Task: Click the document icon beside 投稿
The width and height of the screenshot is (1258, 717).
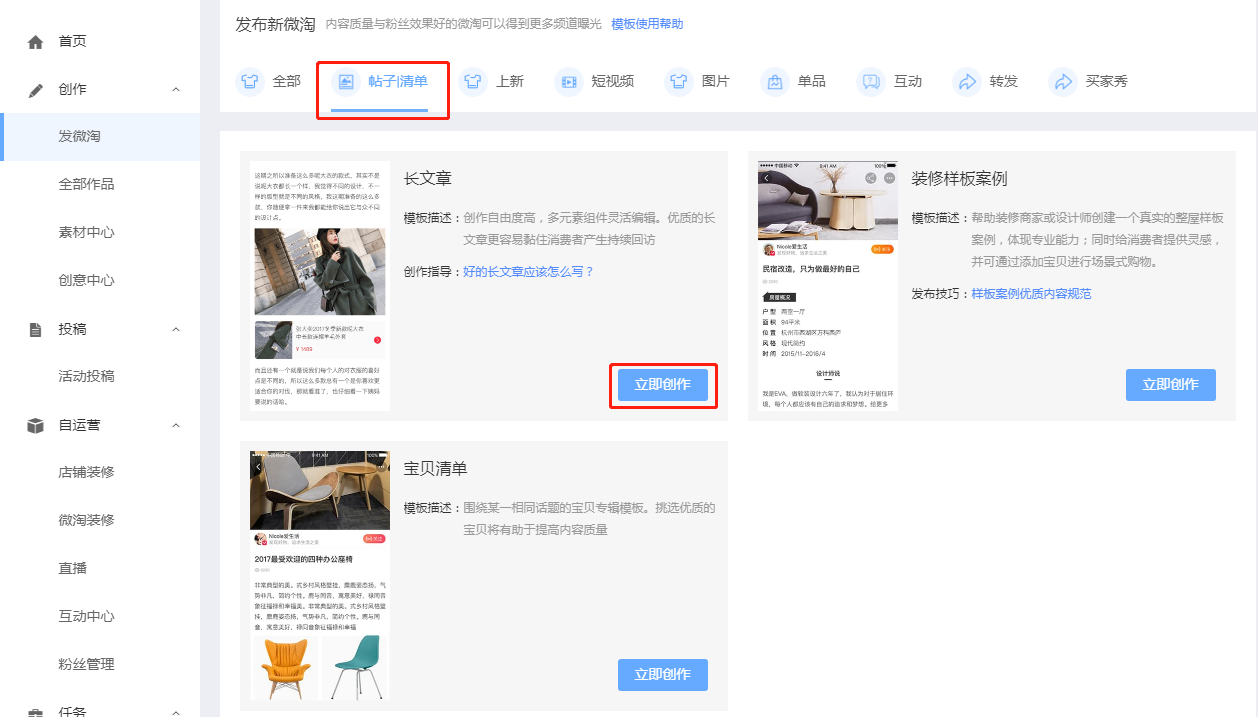Action: click(36, 330)
